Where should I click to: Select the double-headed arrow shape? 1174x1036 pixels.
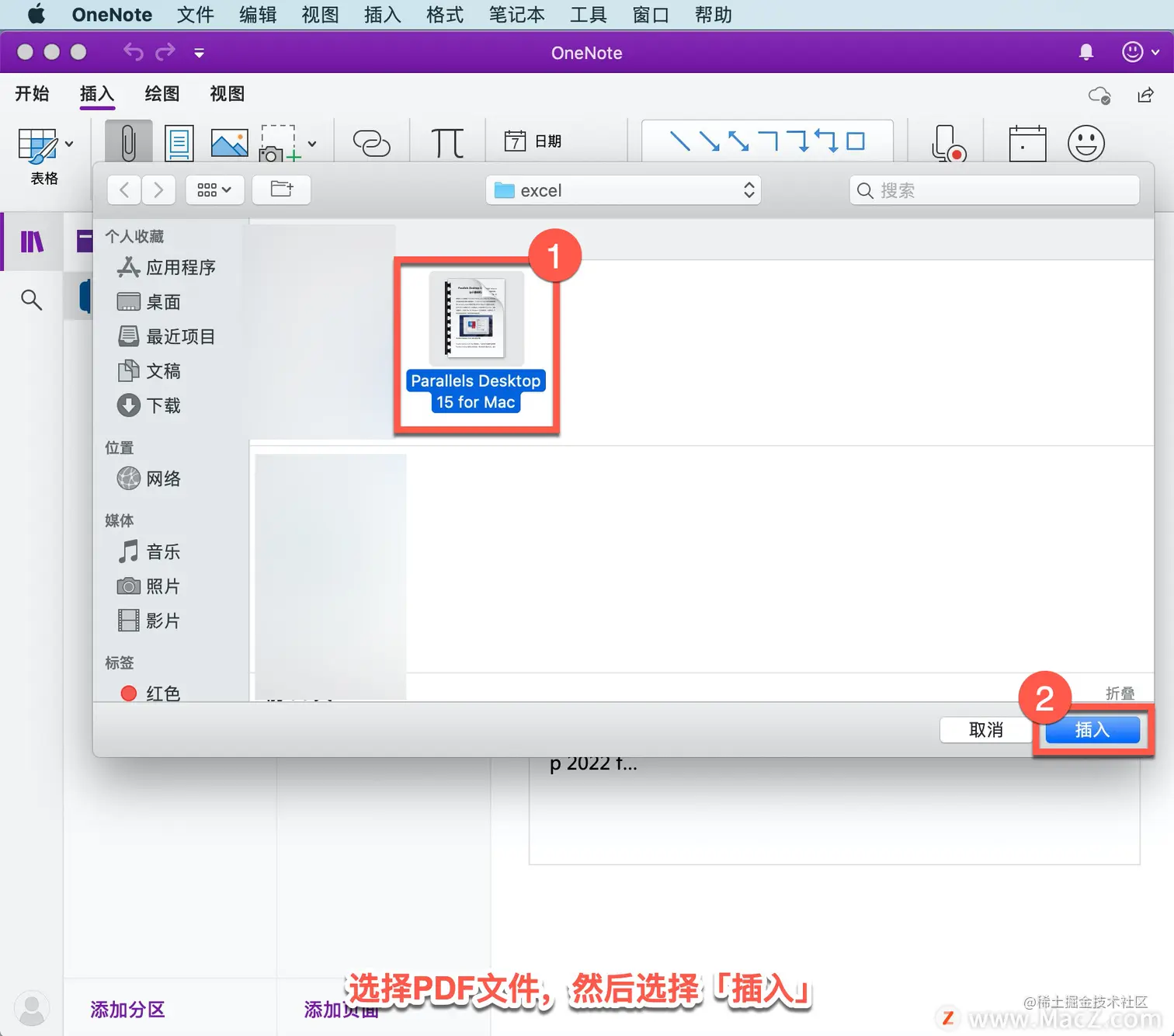coord(738,141)
